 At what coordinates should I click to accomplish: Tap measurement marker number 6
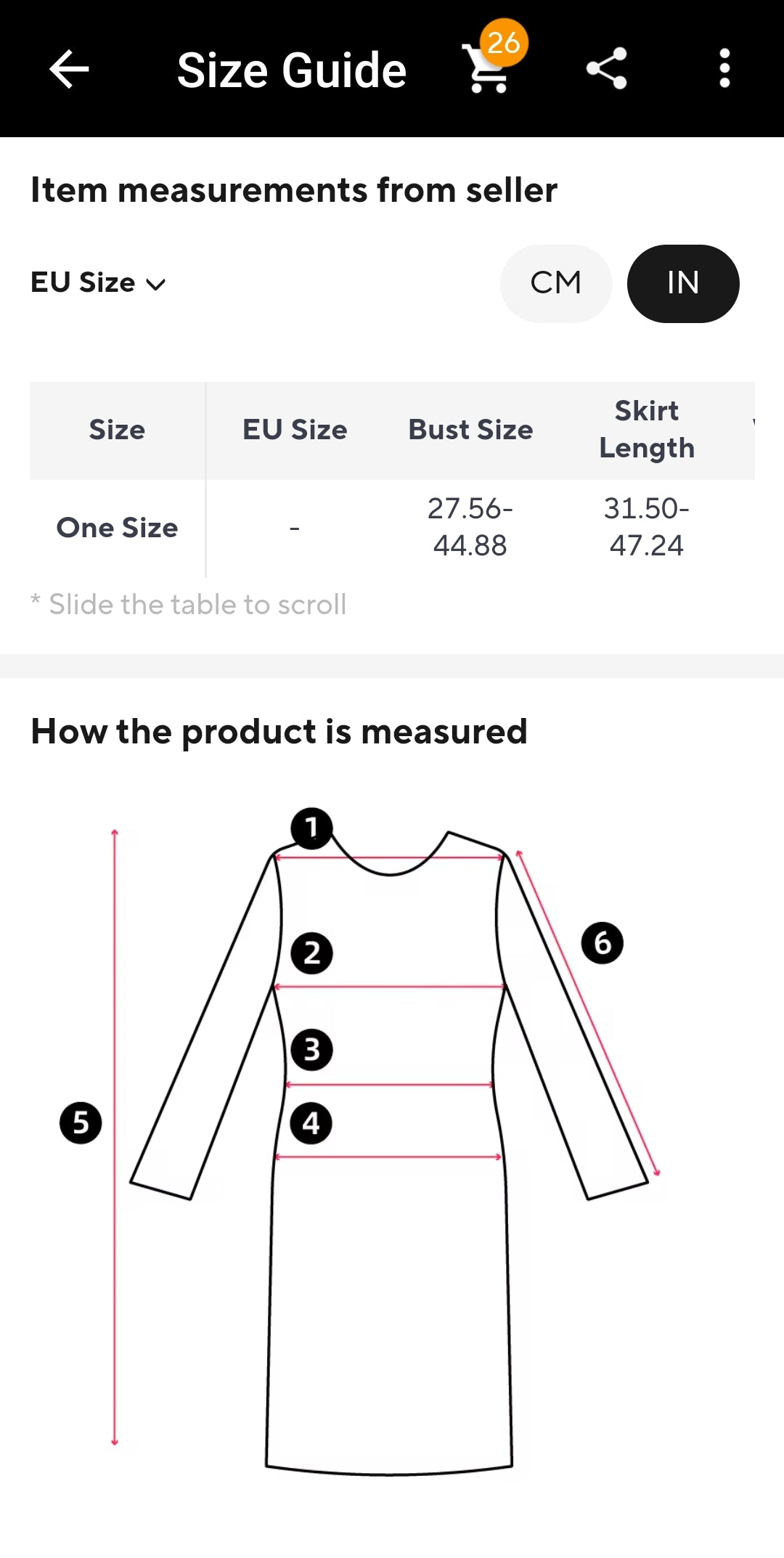point(602,943)
